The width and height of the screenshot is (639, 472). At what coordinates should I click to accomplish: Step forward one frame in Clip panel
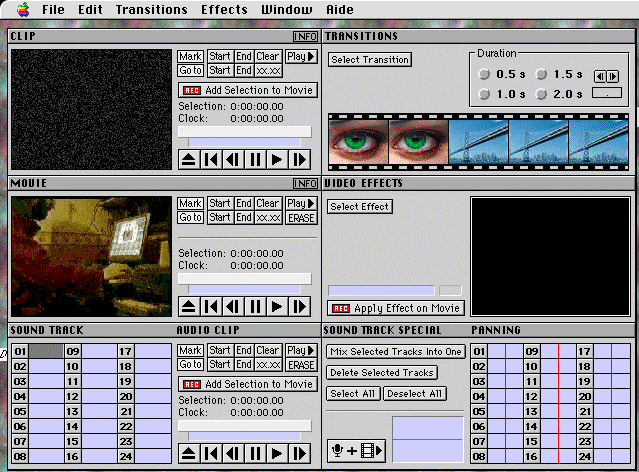(x=300, y=159)
